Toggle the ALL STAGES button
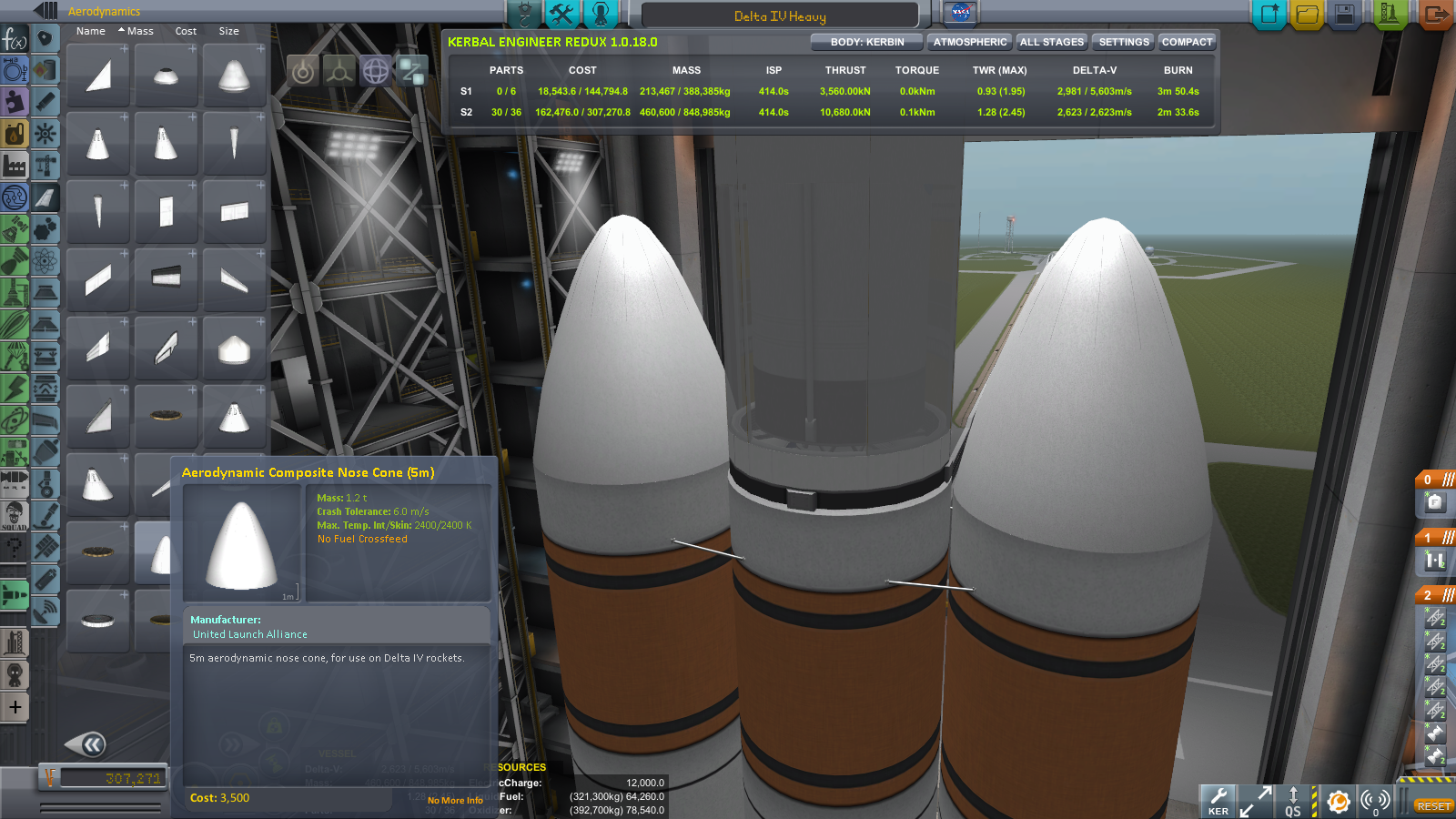Screen dimensions: 1456x819 (1052, 42)
